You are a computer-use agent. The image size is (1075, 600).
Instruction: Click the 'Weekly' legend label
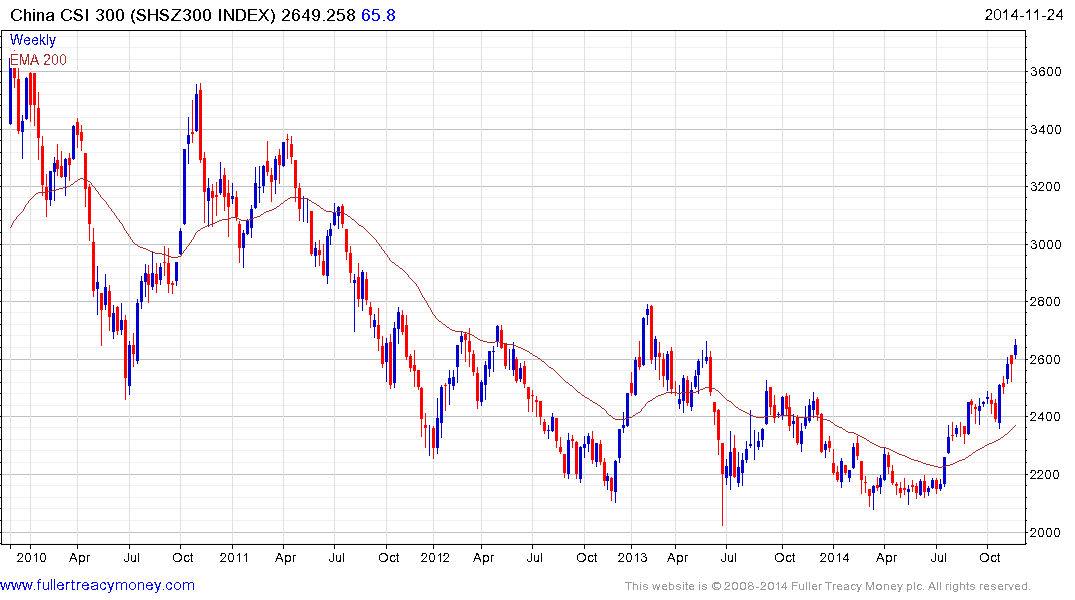33,40
